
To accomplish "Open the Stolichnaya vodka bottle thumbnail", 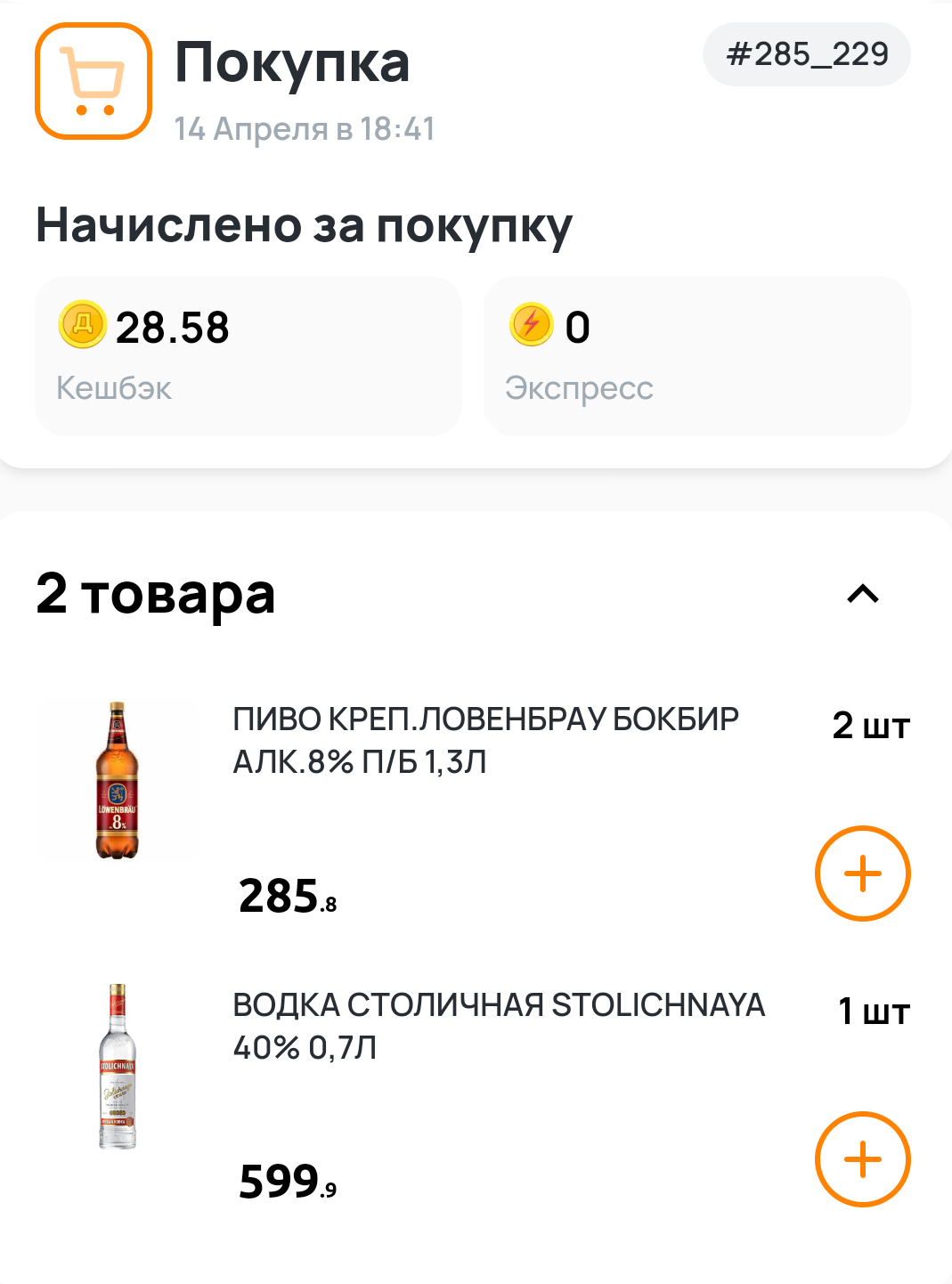I will click(x=117, y=1066).
